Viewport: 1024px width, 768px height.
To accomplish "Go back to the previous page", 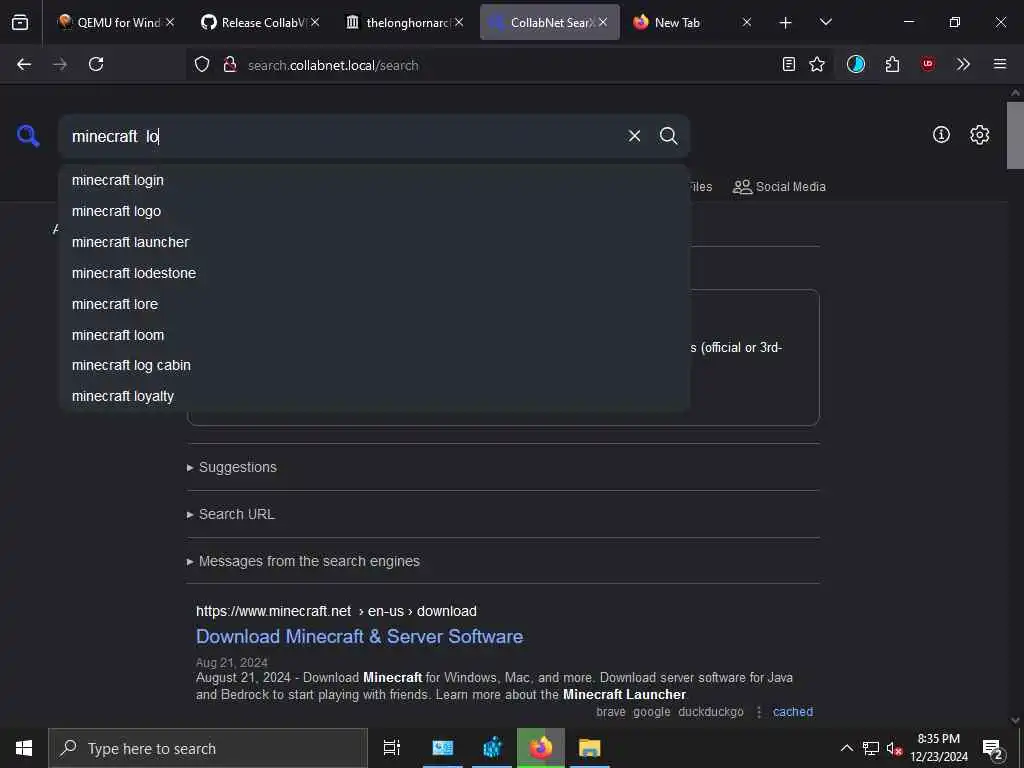I will pos(24,64).
